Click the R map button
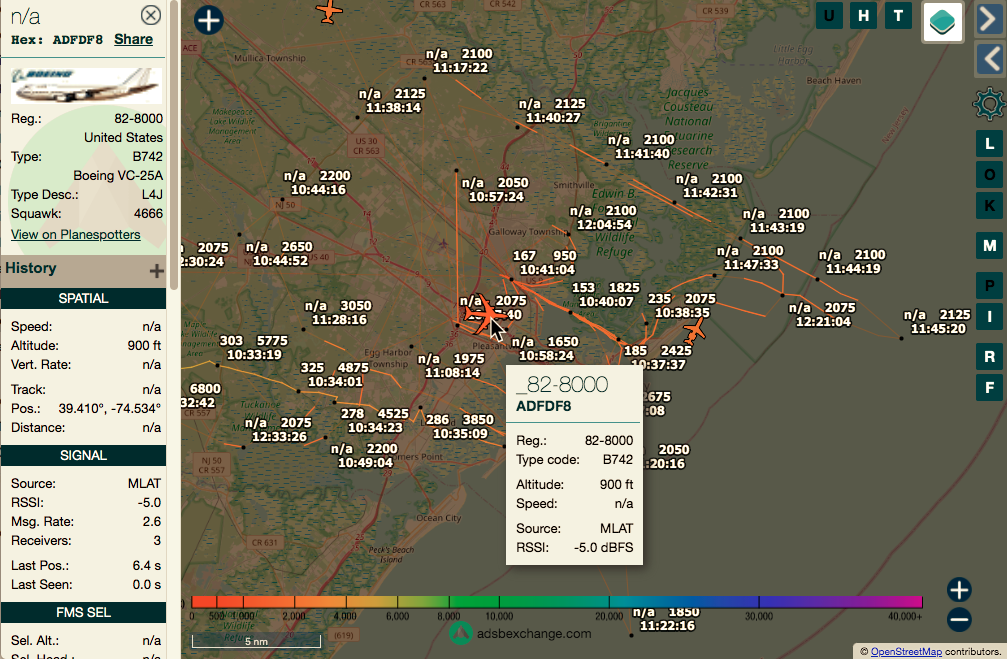 pos(989,356)
